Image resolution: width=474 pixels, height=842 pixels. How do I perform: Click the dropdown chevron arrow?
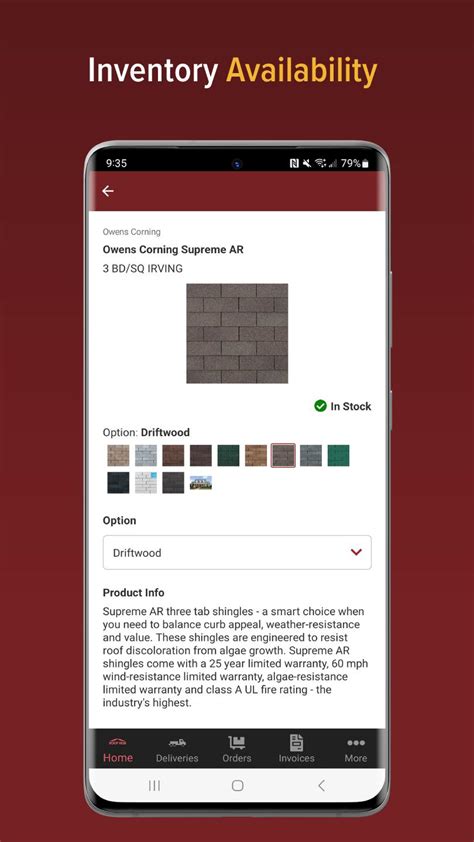356,552
